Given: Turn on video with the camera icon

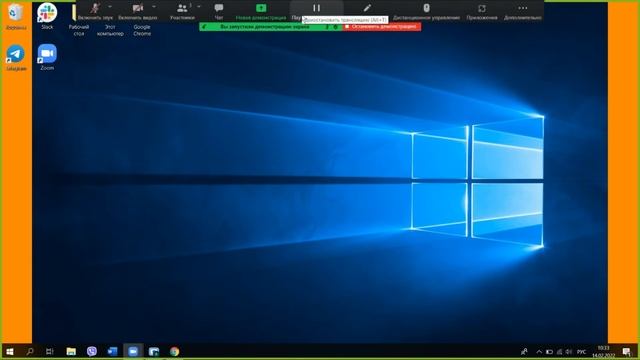Looking at the screenshot, I should (138, 8).
